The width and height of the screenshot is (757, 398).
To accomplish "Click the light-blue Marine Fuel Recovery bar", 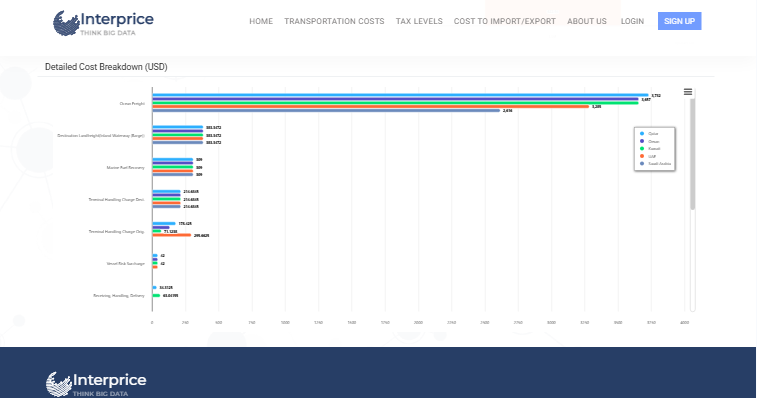I will tap(173, 159).
